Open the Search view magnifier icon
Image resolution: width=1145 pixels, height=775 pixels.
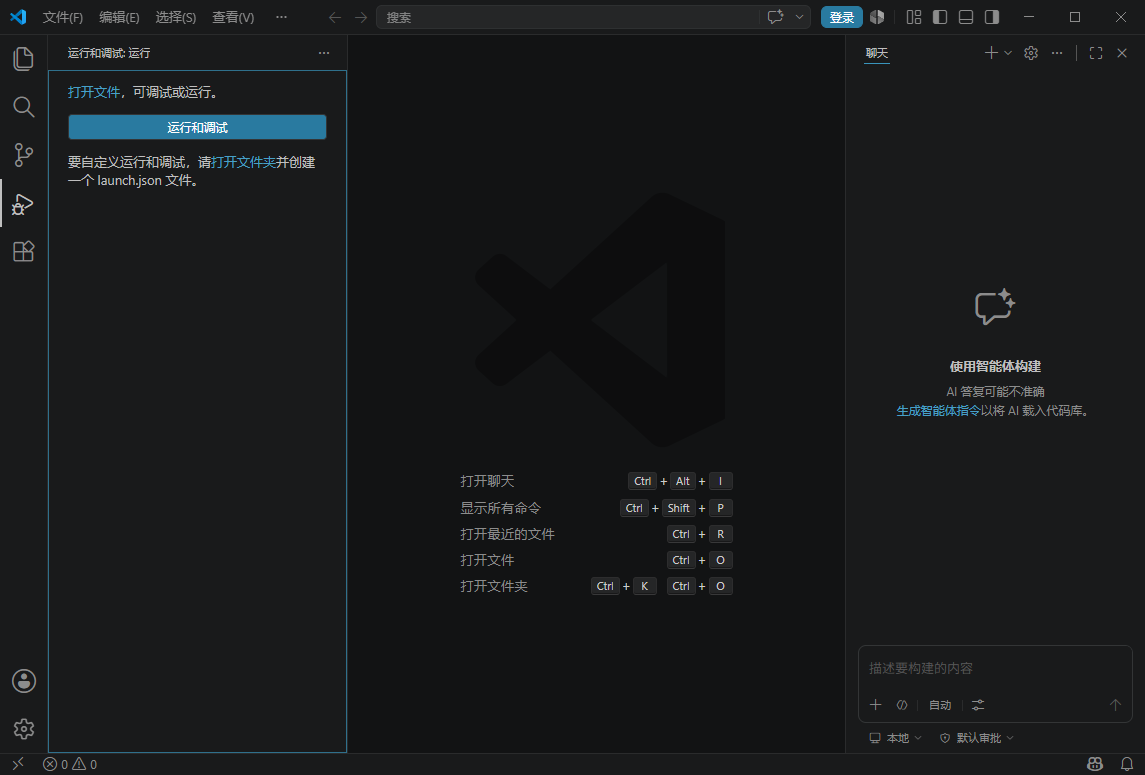(x=23, y=107)
